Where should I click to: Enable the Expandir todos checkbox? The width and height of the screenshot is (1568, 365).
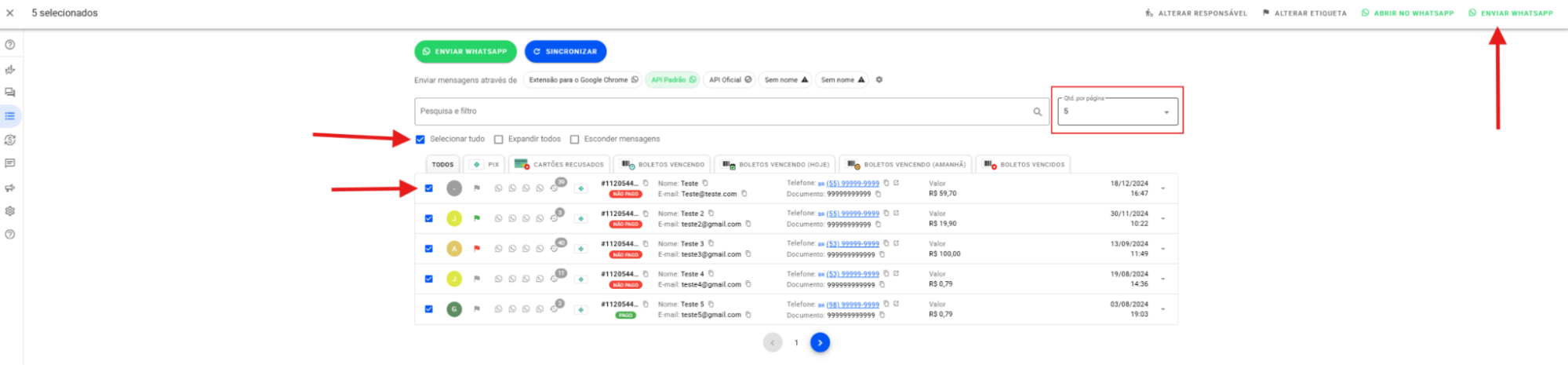click(499, 139)
